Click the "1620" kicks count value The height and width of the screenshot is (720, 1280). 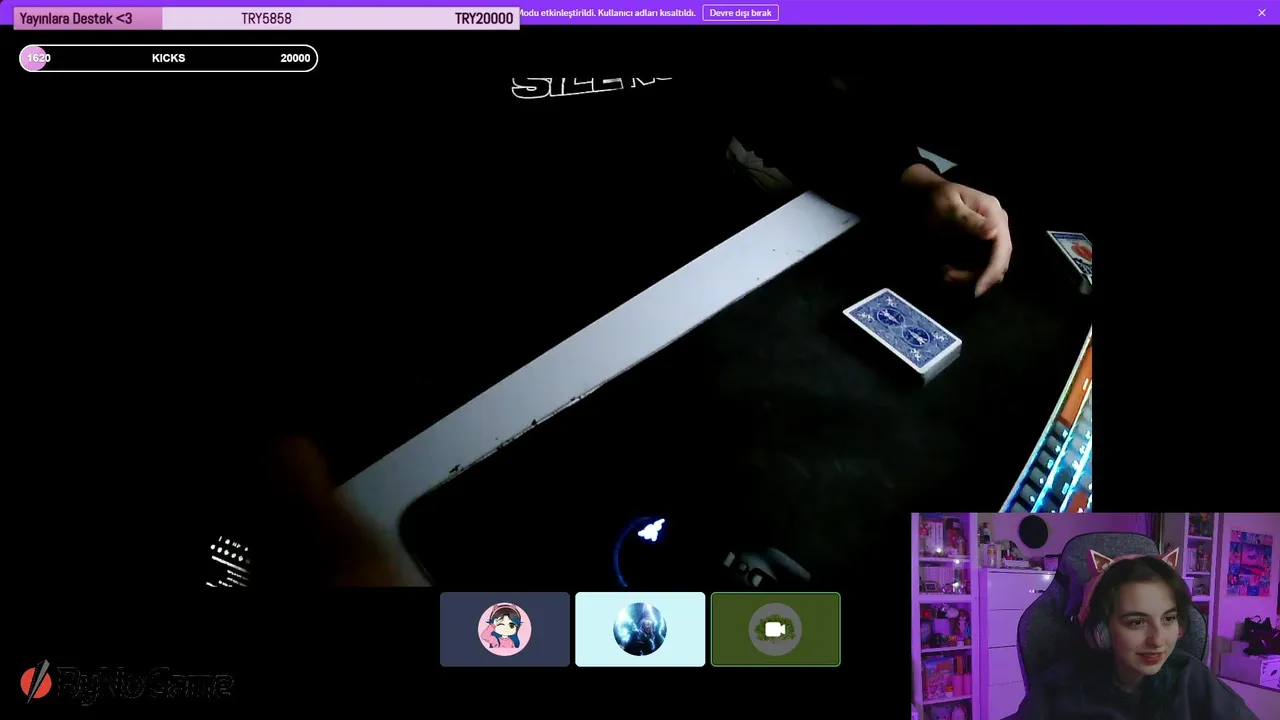point(38,58)
